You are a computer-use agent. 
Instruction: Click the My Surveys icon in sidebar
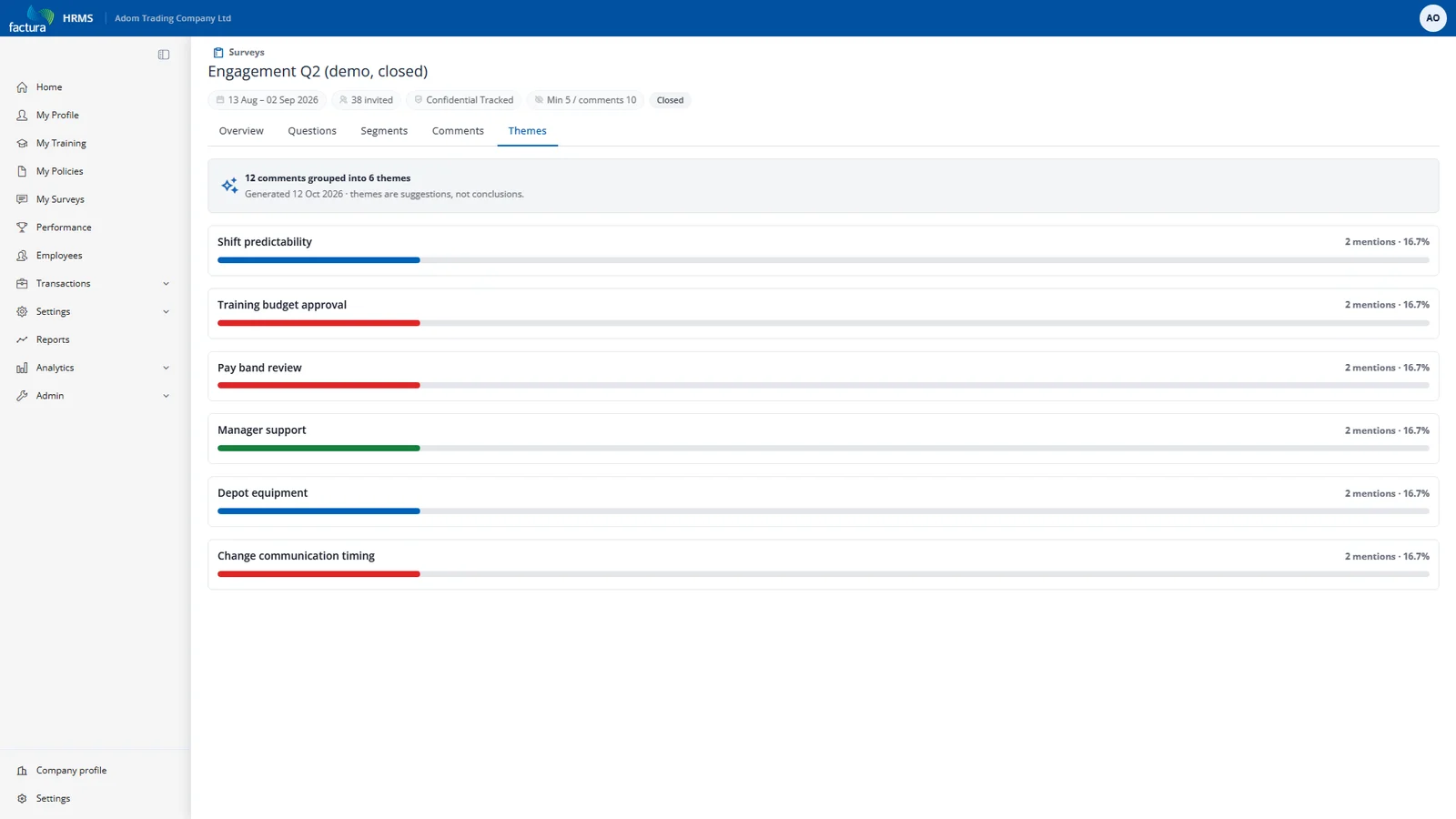[22, 199]
